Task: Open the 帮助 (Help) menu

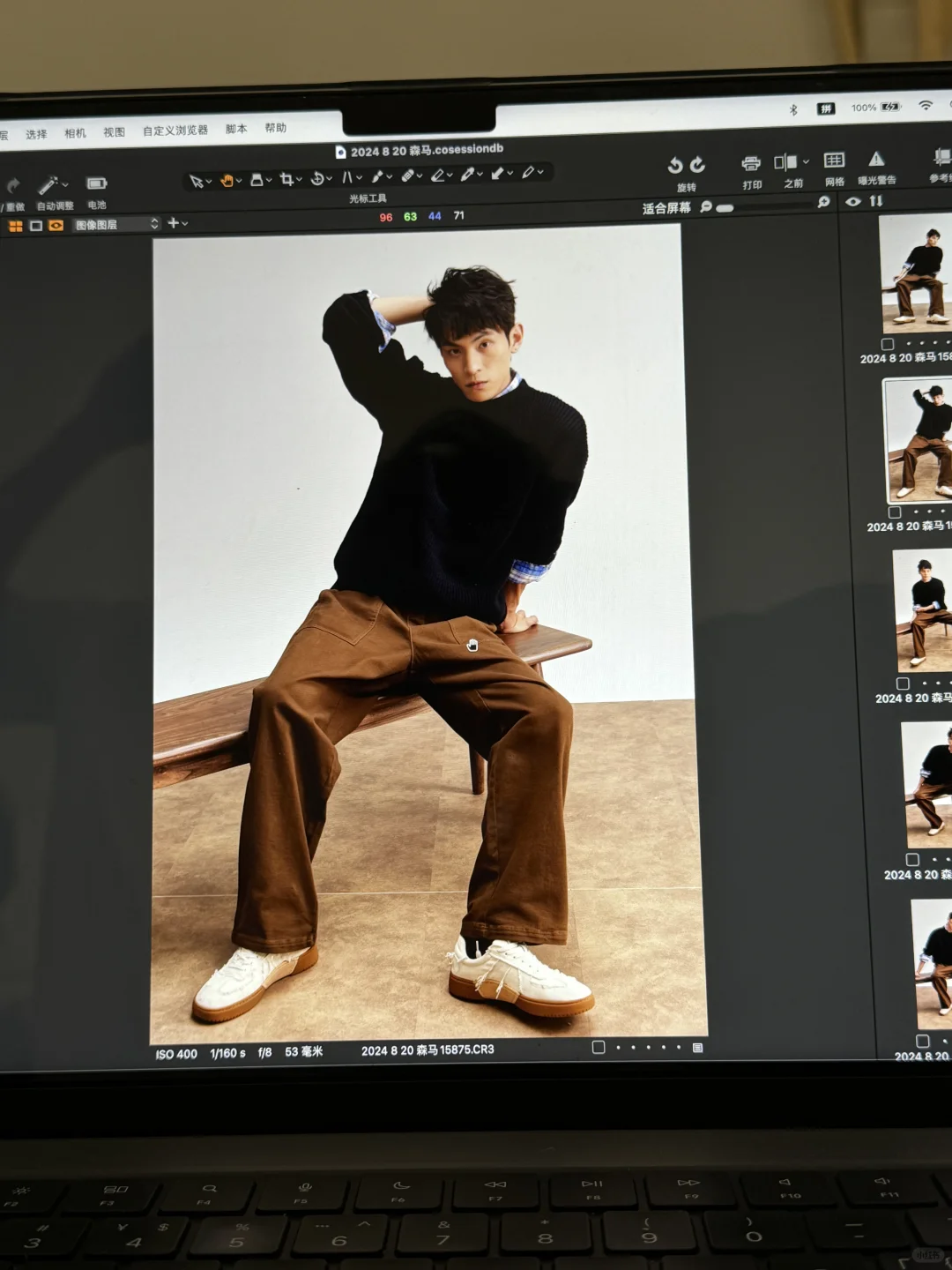Action: point(275,128)
